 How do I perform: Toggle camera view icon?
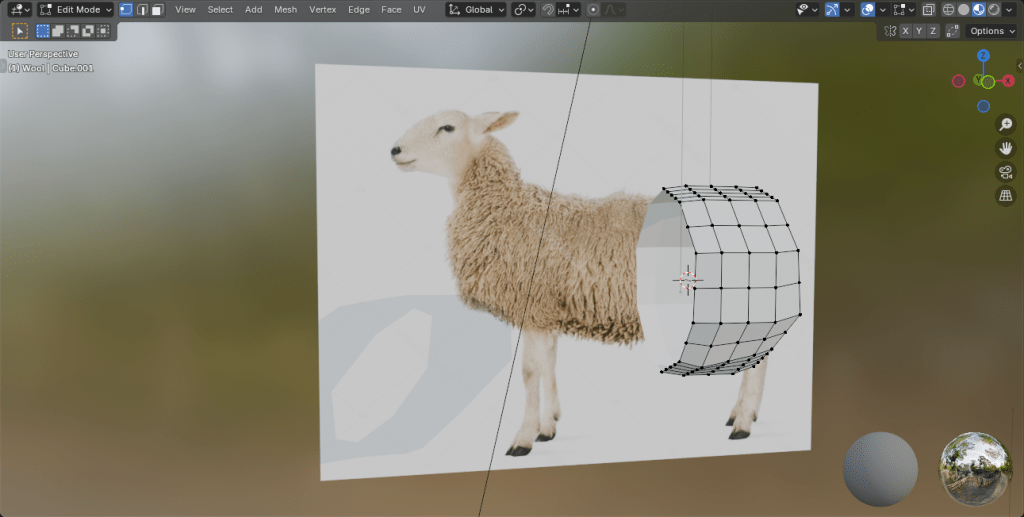1006,172
